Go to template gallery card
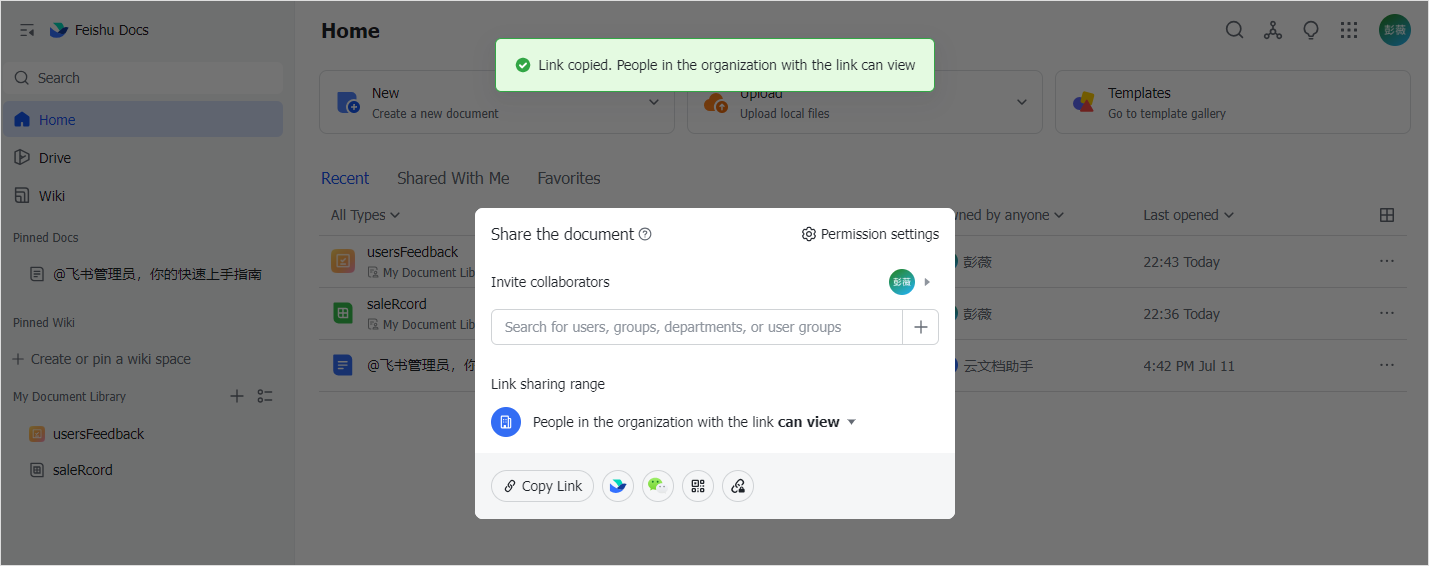This screenshot has height=566, width=1429. pyautogui.click(x=1232, y=102)
